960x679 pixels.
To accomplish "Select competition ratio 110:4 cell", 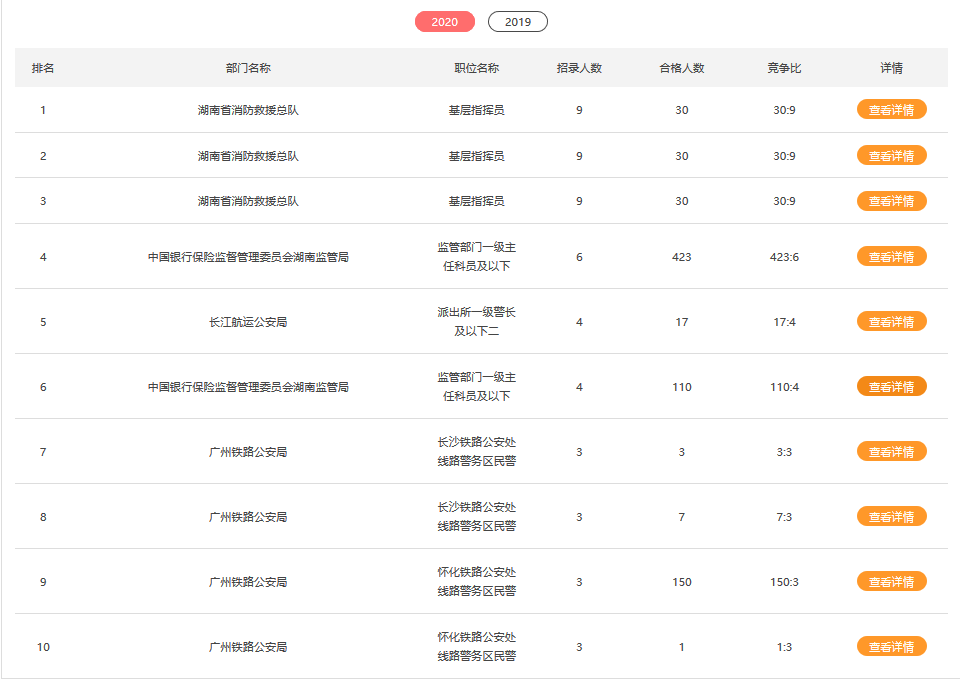I will coord(784,387).
